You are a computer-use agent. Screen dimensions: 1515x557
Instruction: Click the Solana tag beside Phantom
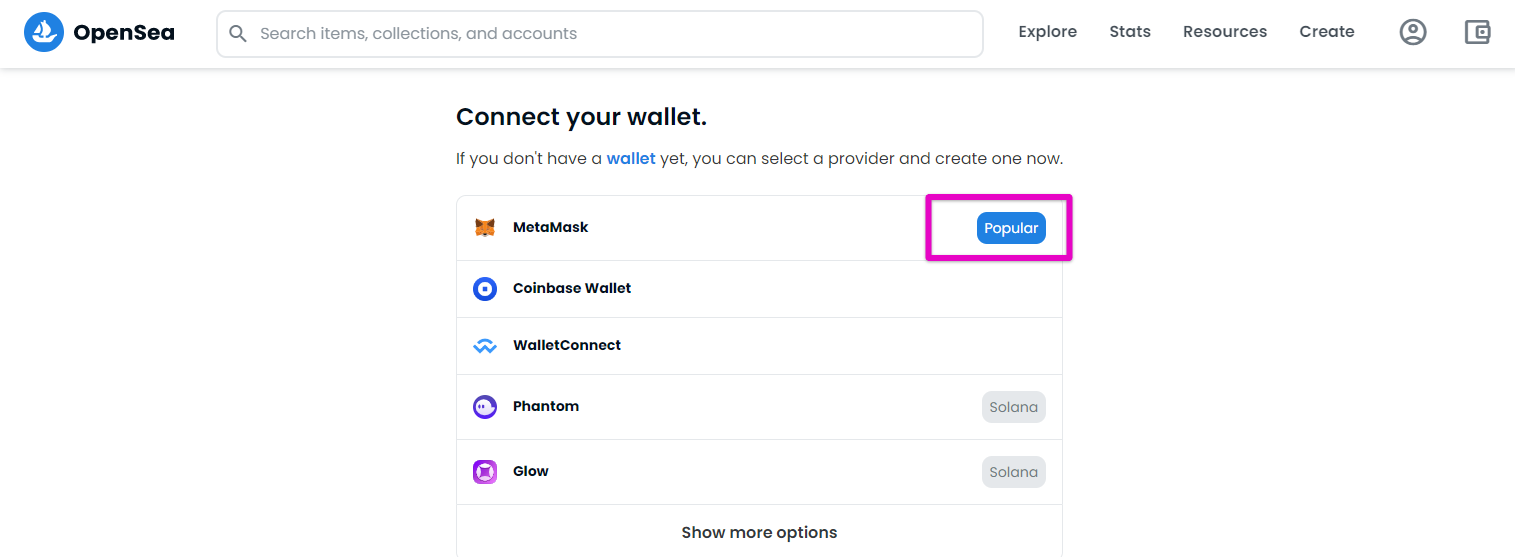click(1014, 407)
